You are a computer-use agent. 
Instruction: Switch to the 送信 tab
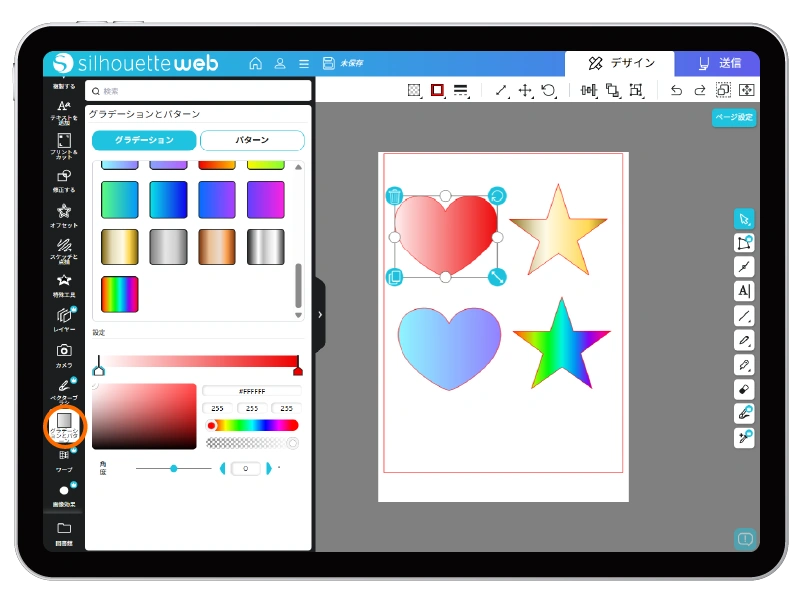point(716,63)
